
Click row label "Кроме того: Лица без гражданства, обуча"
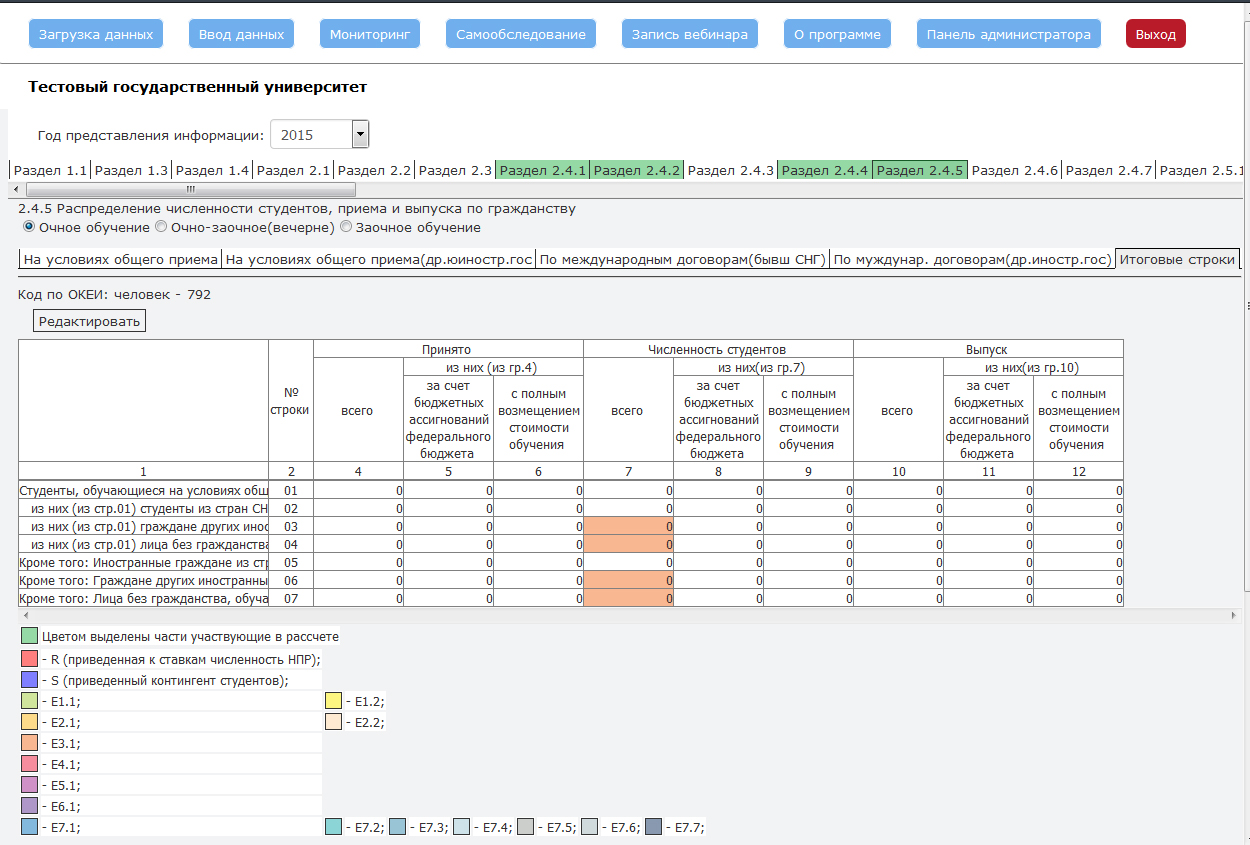(x=144, y=598)
